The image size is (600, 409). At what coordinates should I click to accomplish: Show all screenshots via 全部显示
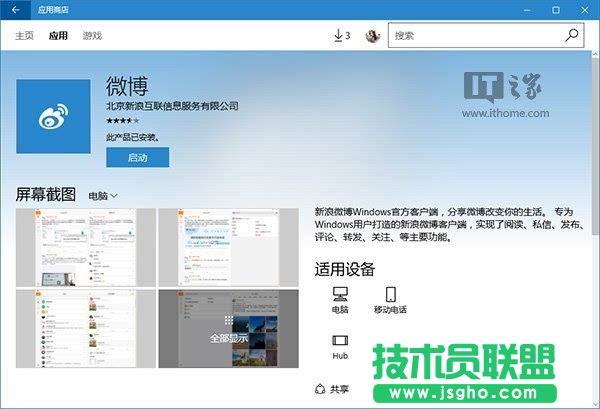(228, 329)
